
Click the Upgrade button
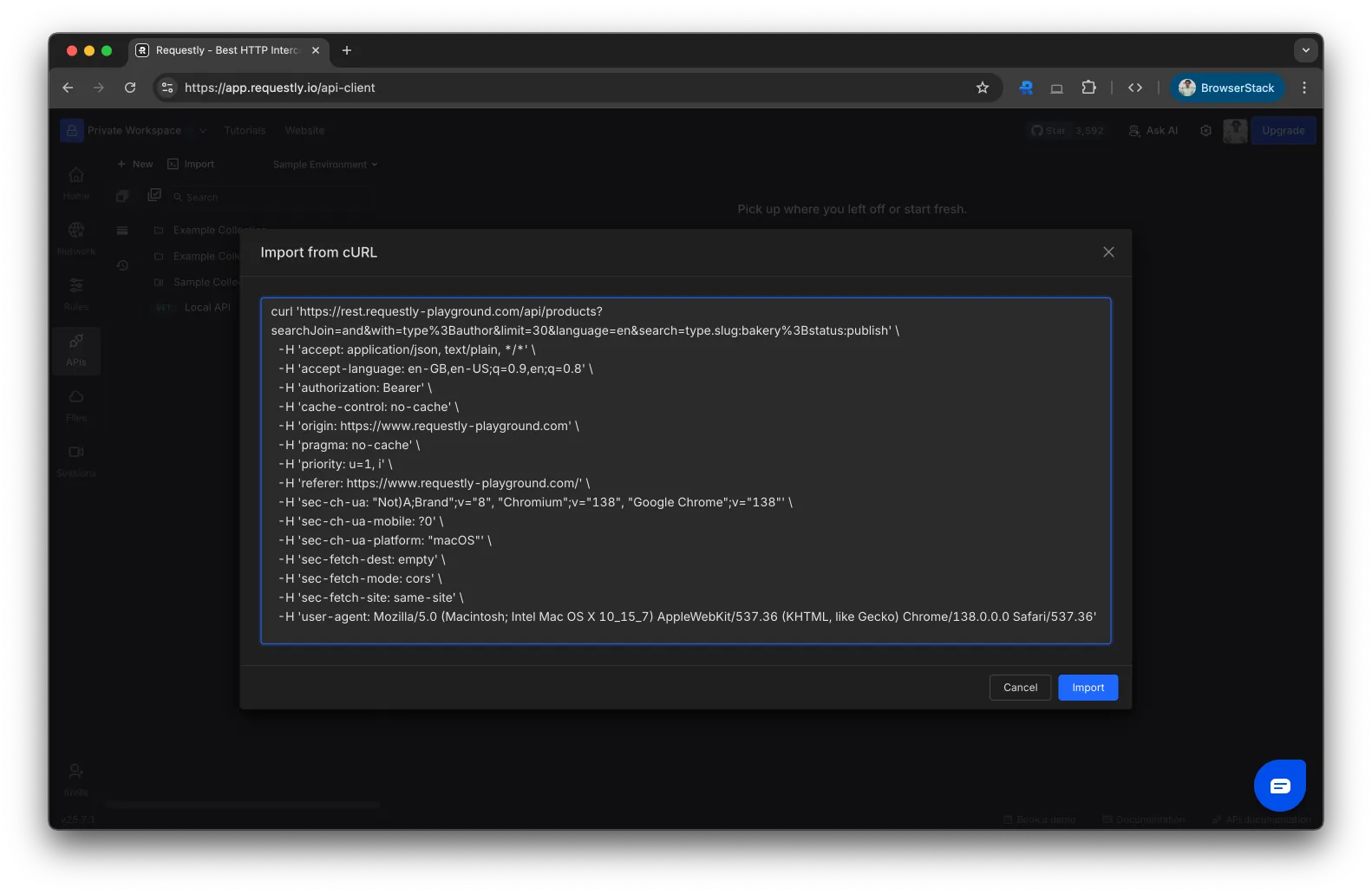pyautogui.click(x=1283, y=131)
